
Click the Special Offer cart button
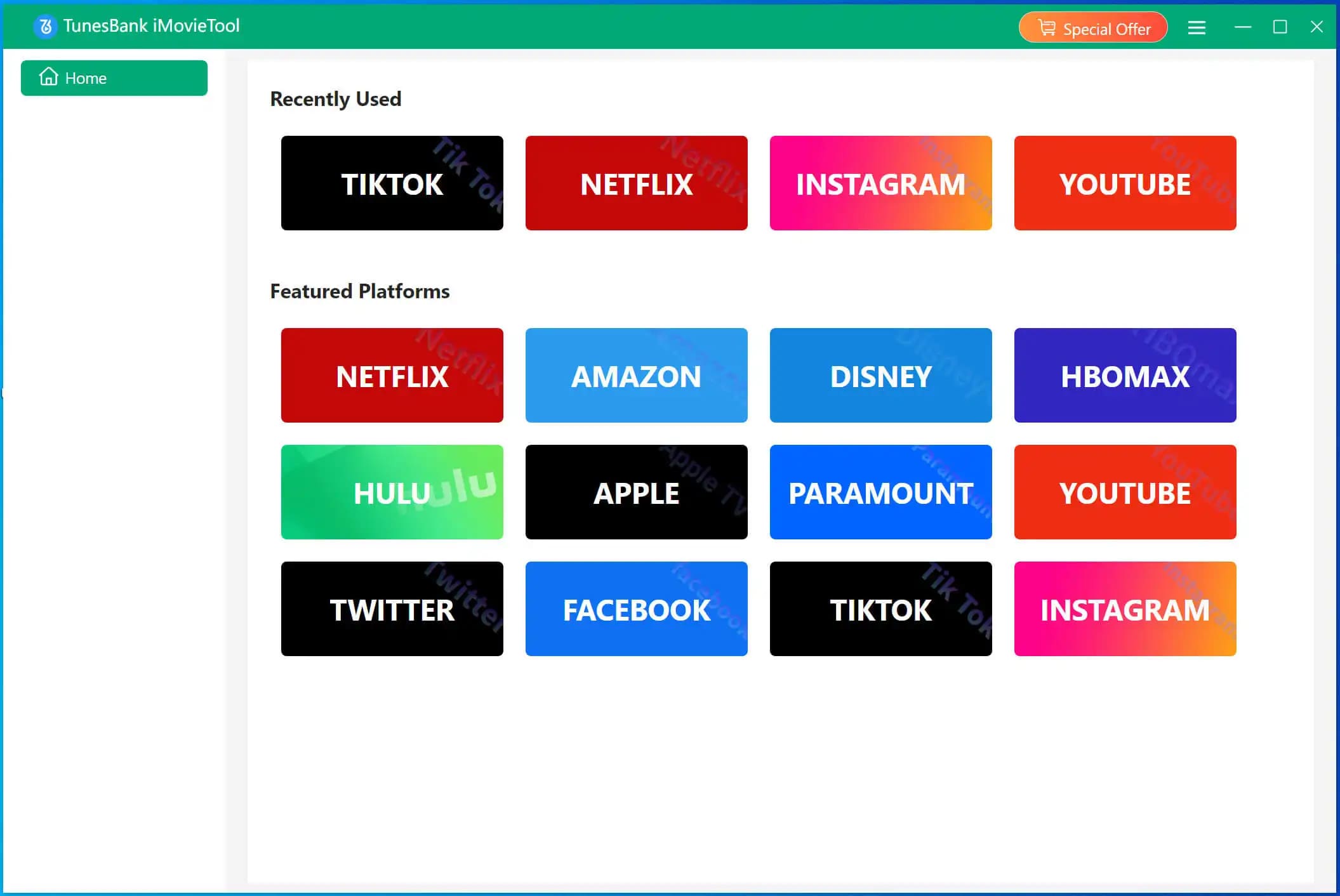[1092, 28]
